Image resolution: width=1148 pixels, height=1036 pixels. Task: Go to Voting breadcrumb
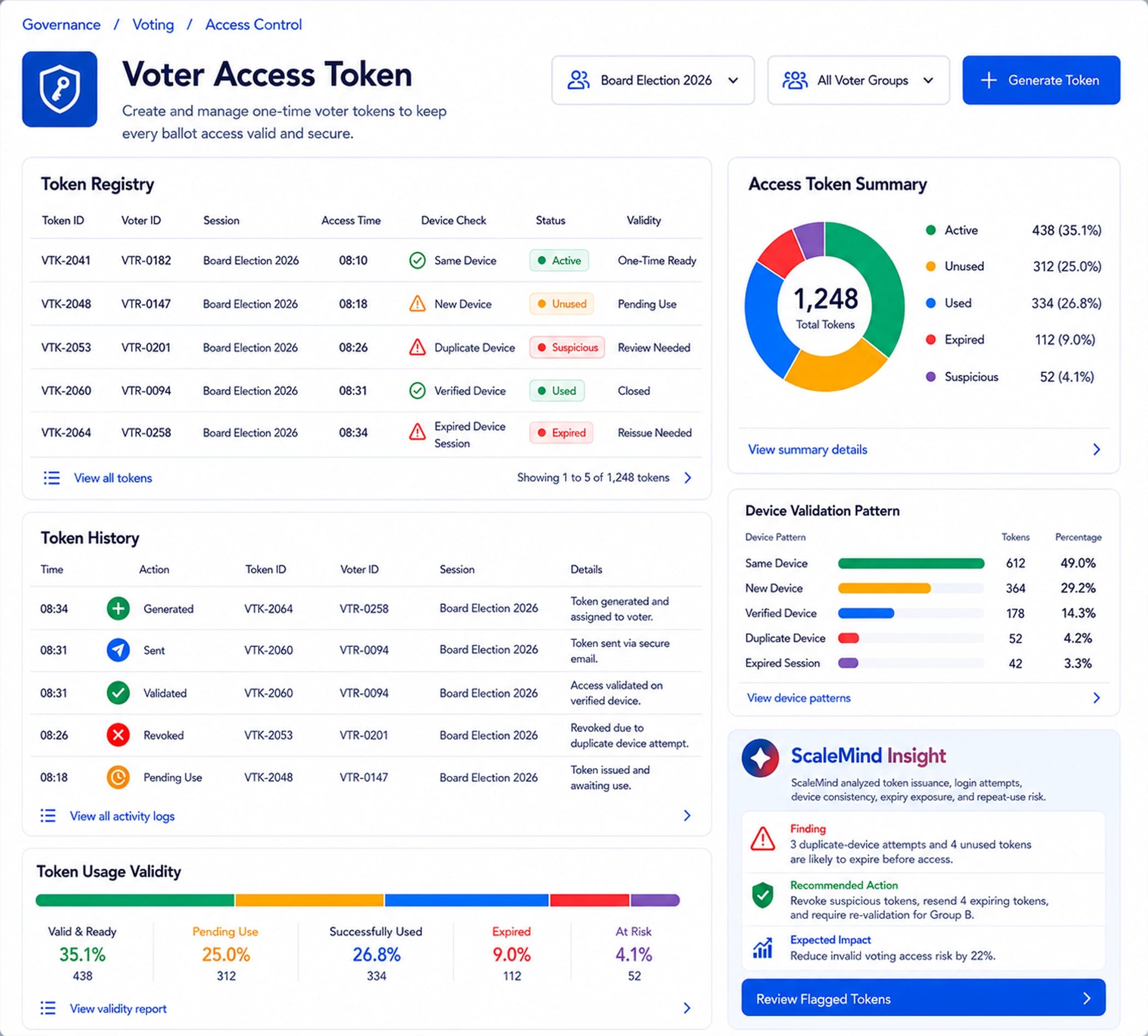(153, 25)
